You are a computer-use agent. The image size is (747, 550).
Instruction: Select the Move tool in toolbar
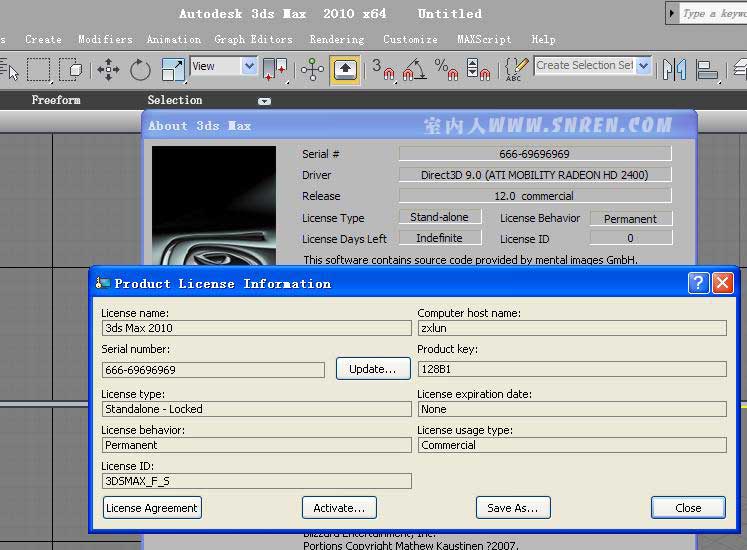108,69
